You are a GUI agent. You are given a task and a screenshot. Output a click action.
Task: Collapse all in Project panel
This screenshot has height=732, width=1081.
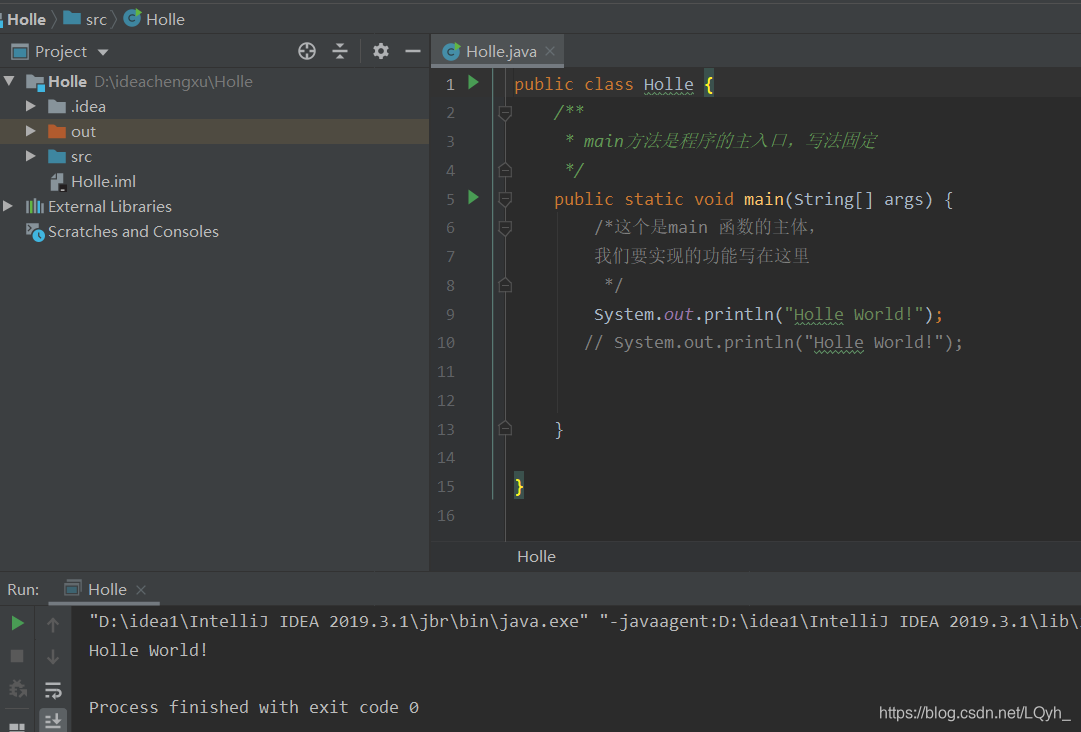pos(340,51)
